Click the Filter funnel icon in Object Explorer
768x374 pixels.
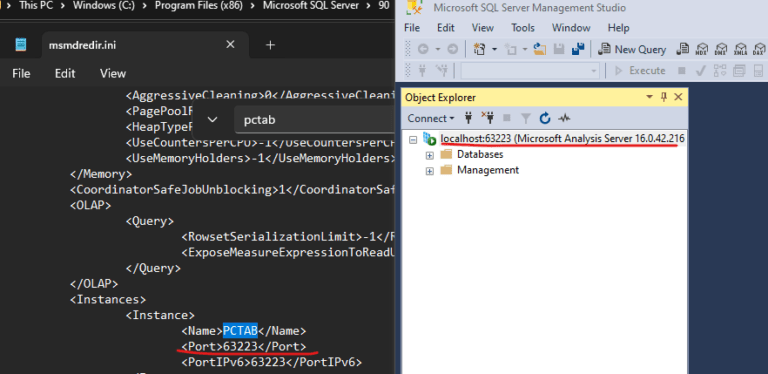coord(526,118)
